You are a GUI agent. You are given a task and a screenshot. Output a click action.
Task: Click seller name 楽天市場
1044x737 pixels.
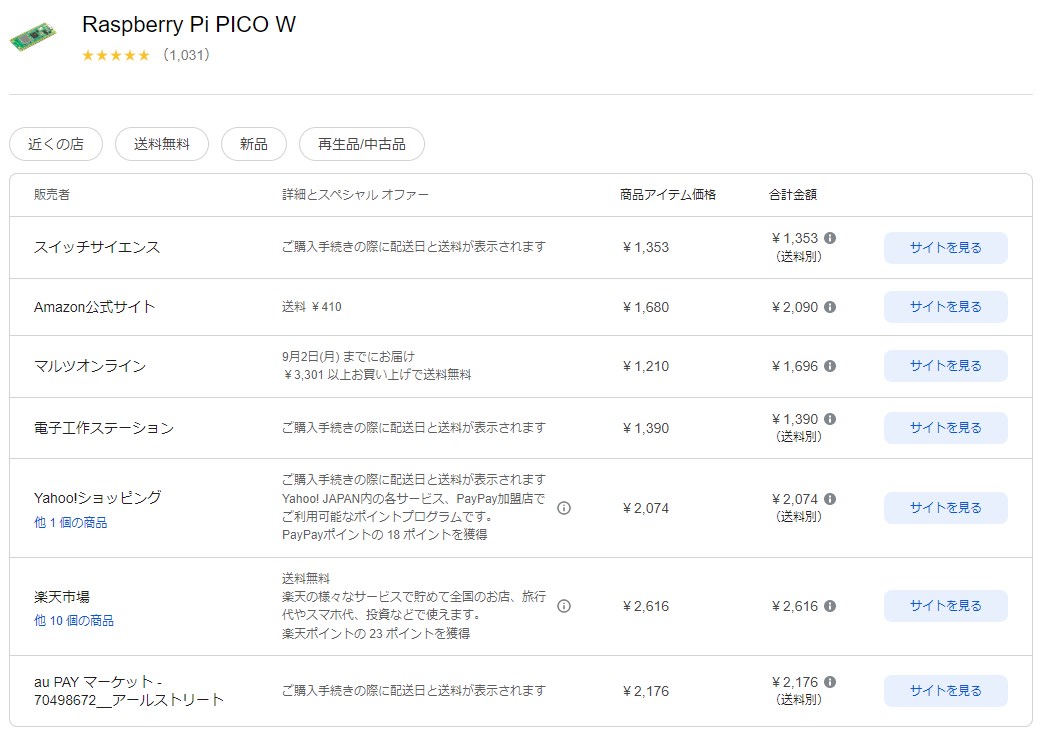point(62,597)
